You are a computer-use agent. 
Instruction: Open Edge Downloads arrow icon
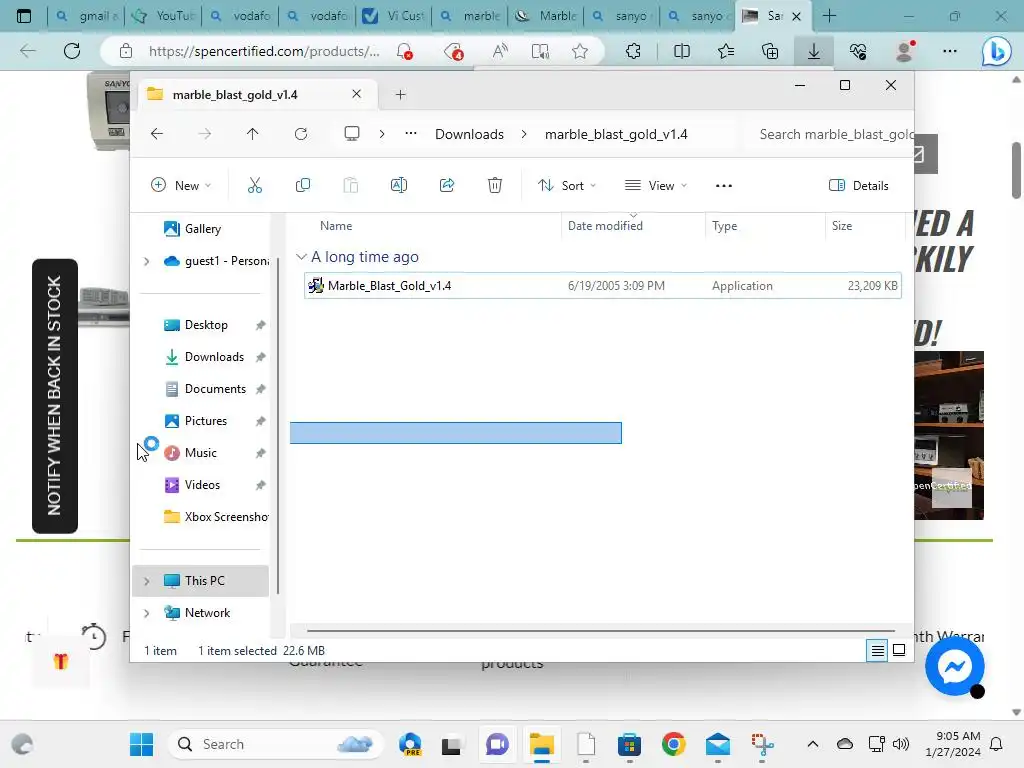point(814,51)
